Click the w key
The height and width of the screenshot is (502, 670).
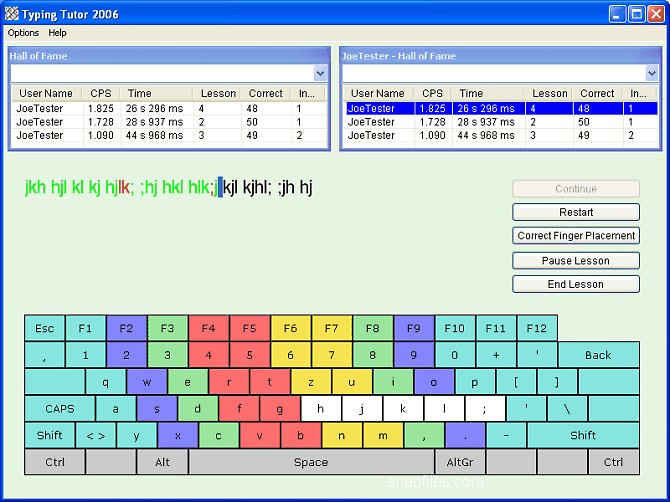coord(147,382)
